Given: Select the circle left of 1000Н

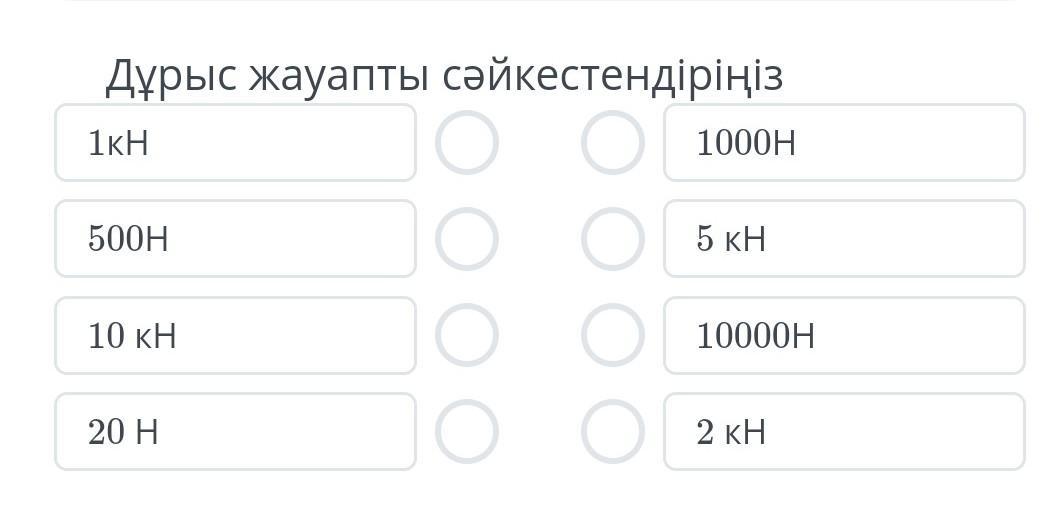Looking at the screenshot, I should click(612, 142).
